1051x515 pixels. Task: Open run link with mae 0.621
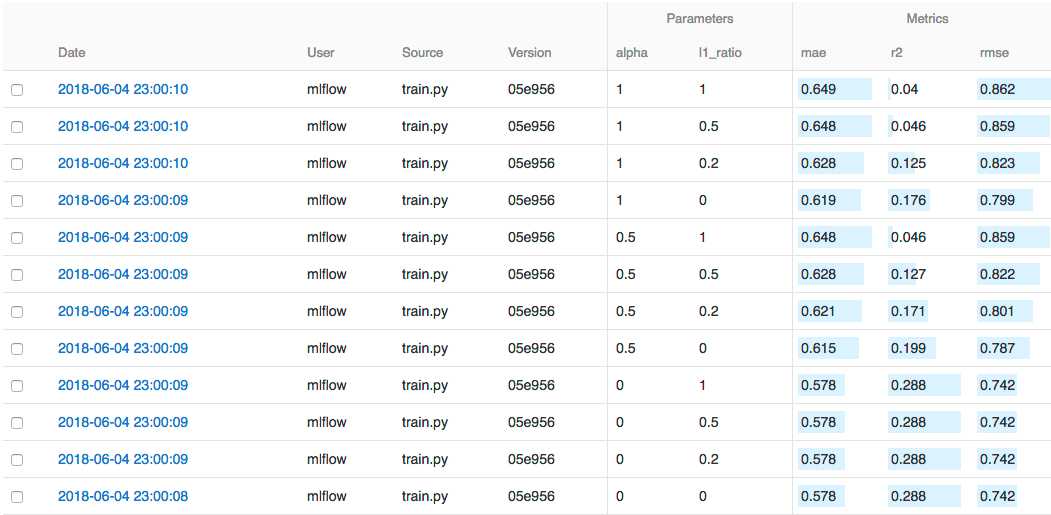pyautogui.click(x=123, y=311)
